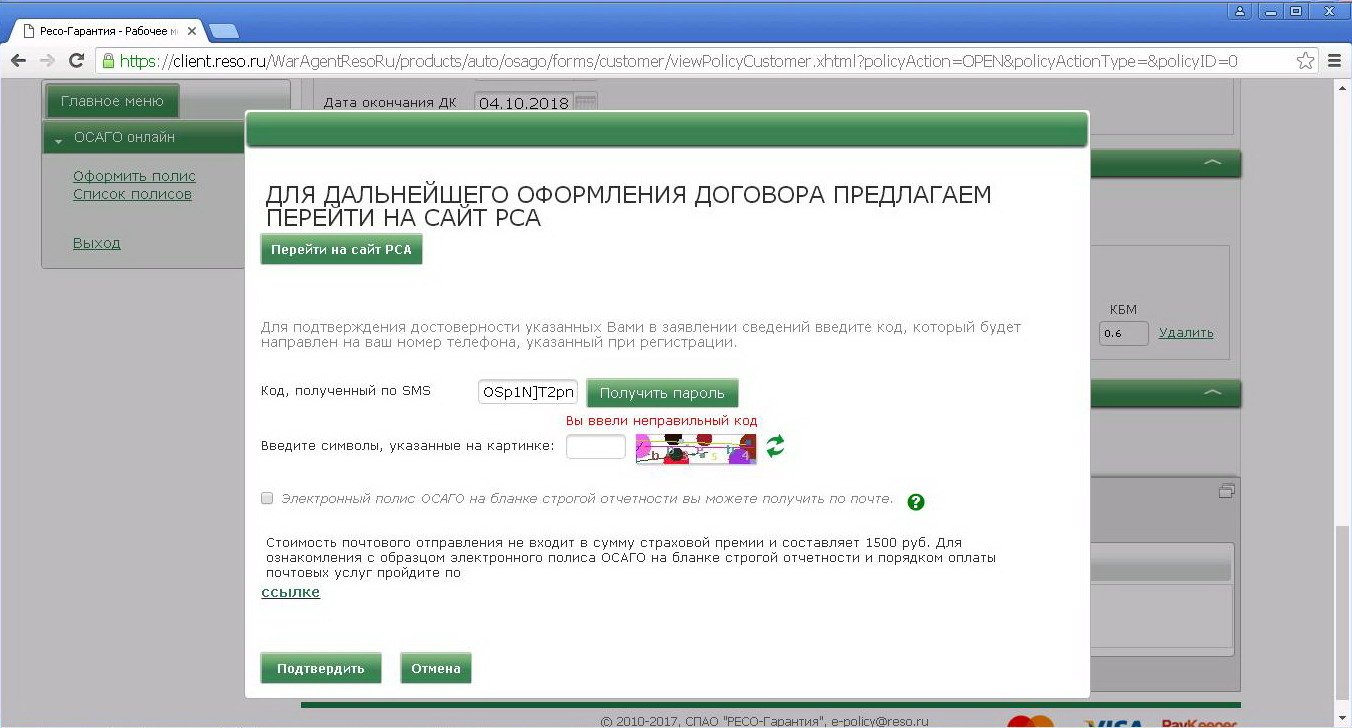The height and width of the screenshot is (728, 1352).
Task: Click the Получить пароль button
Action: click(662, 393)
